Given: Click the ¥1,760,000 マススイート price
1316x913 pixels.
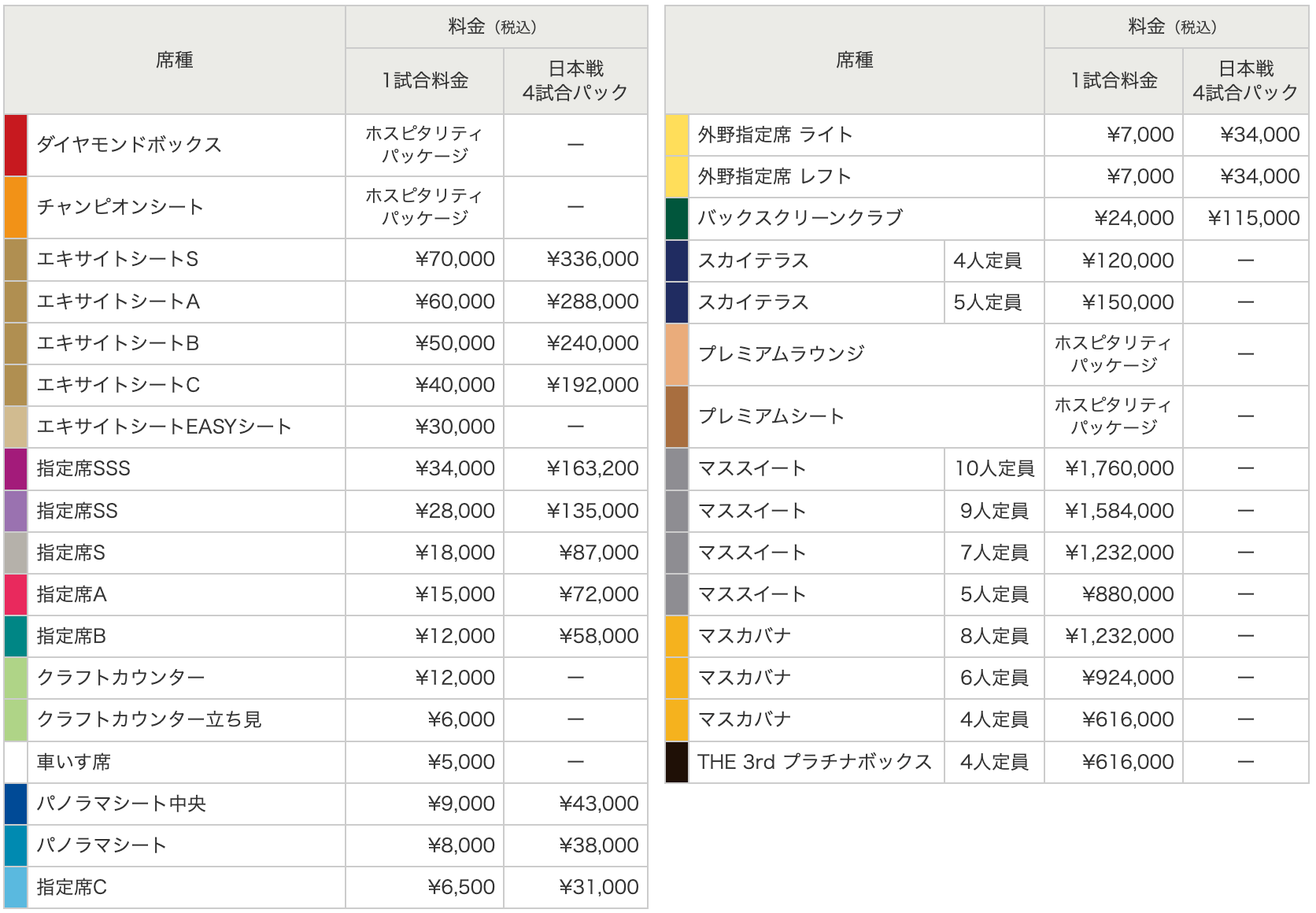Looking at the screenshot, I should pyautogui.click(x=1119, y=468).
